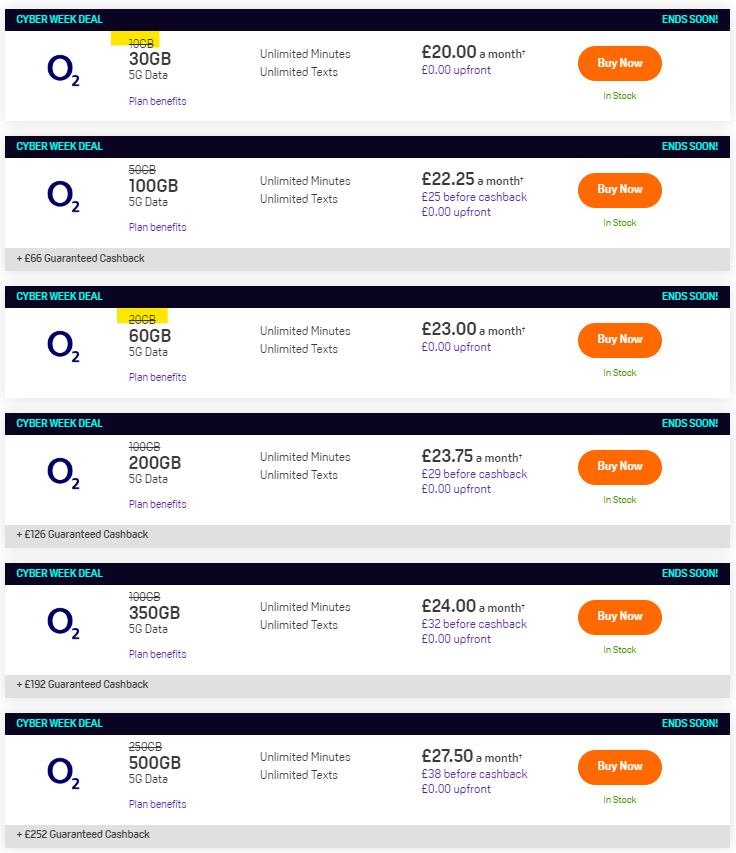Click the £252 Guaranteed Cashback bar
The image size is (736, 853).
pos(367,835)
